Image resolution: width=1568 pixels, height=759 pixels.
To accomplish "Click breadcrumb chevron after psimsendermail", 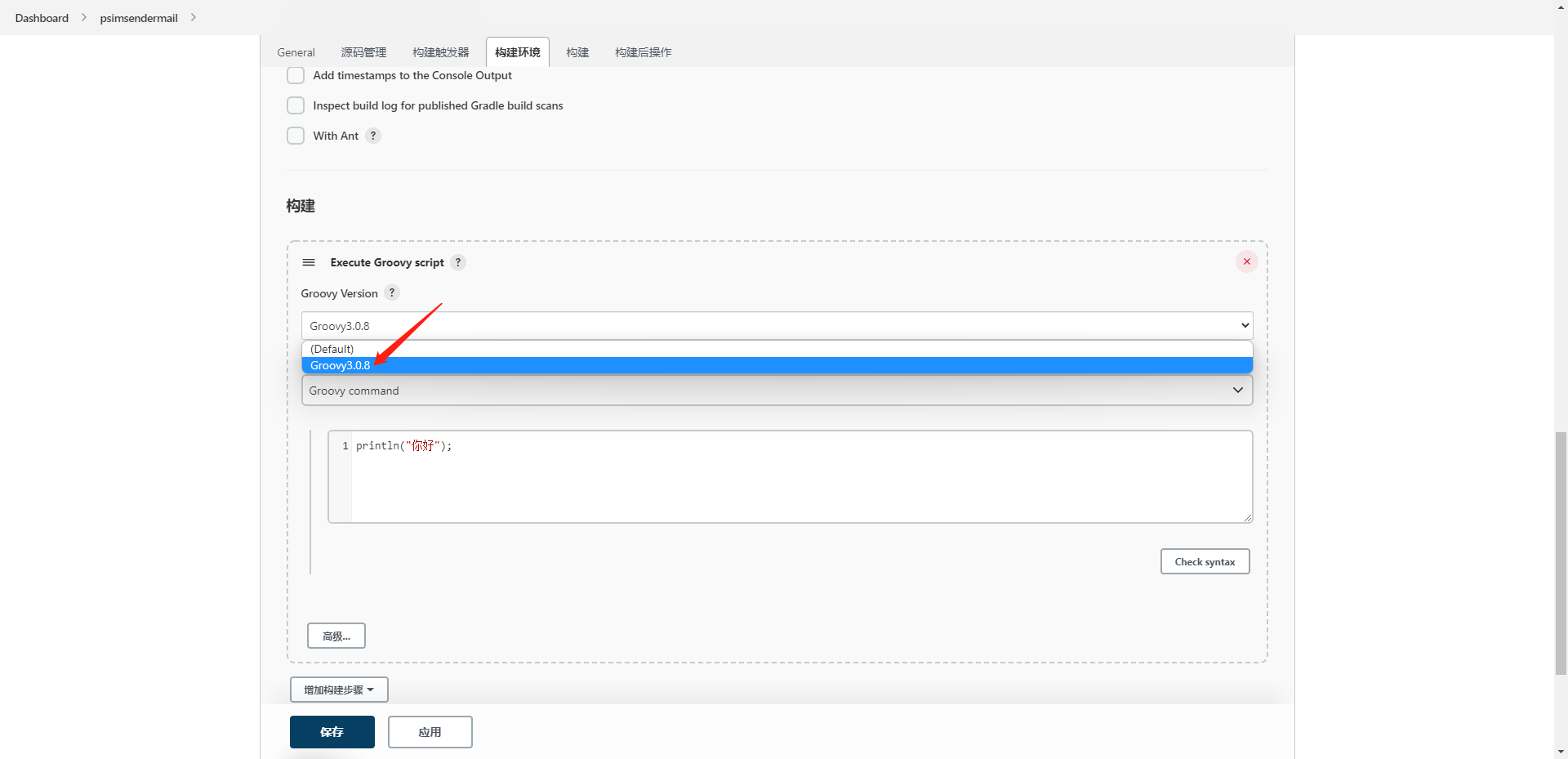I will point(194,17).
